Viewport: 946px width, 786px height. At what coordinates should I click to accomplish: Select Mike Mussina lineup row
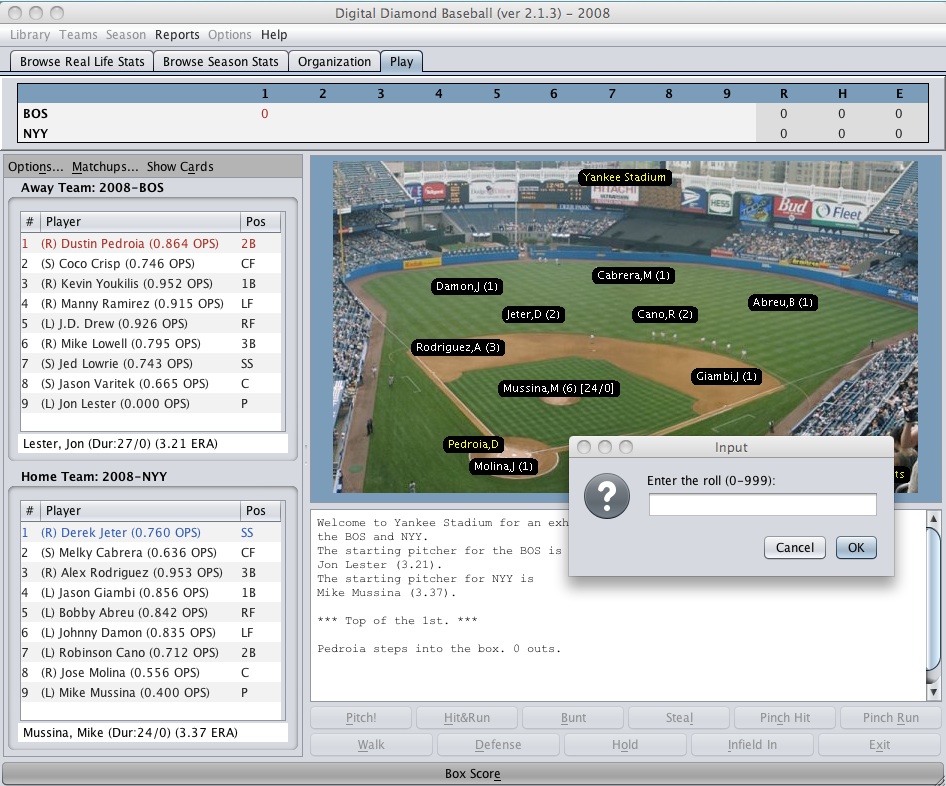click(x=151, y=693)
